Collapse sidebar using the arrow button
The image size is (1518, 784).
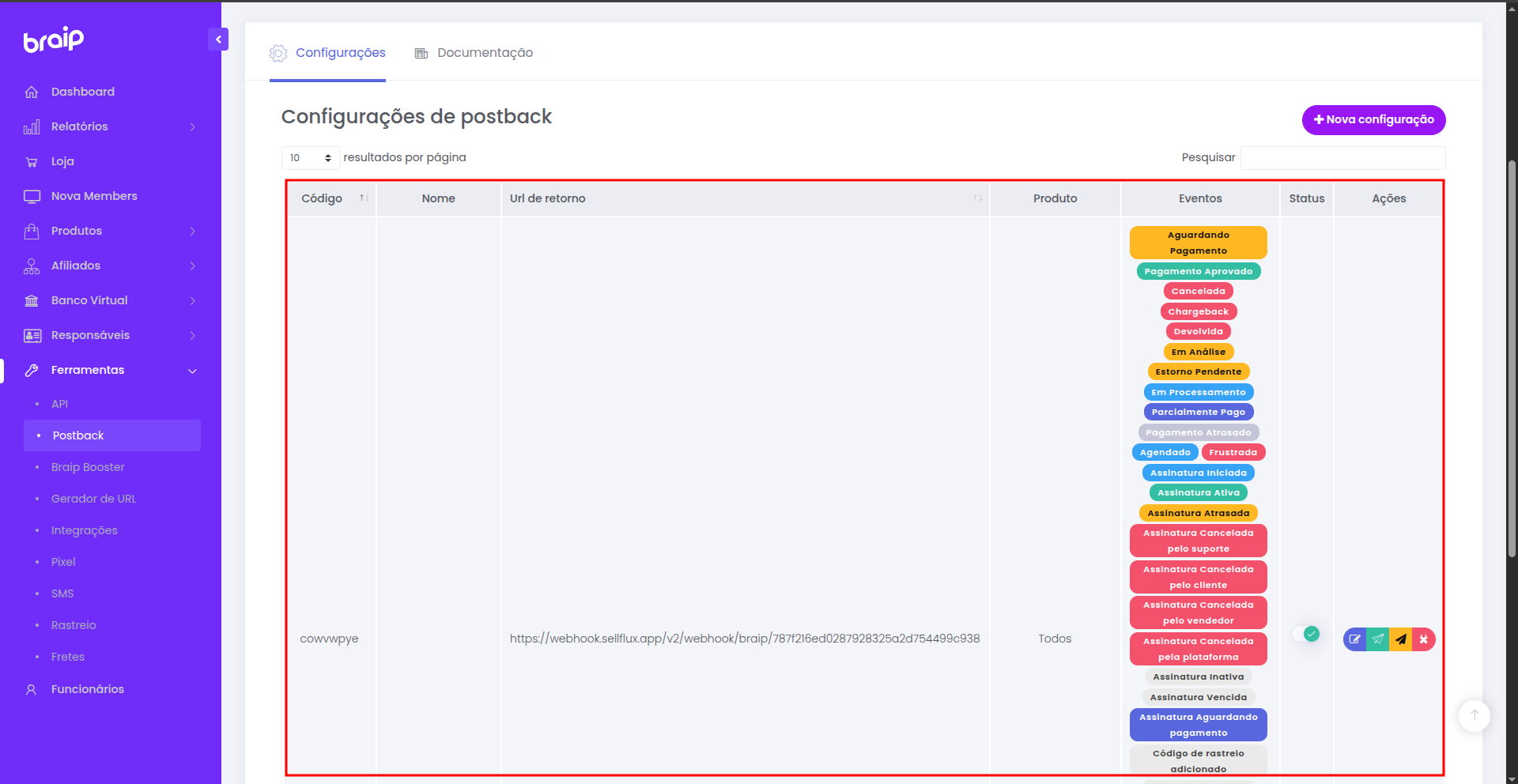[218, 40]
